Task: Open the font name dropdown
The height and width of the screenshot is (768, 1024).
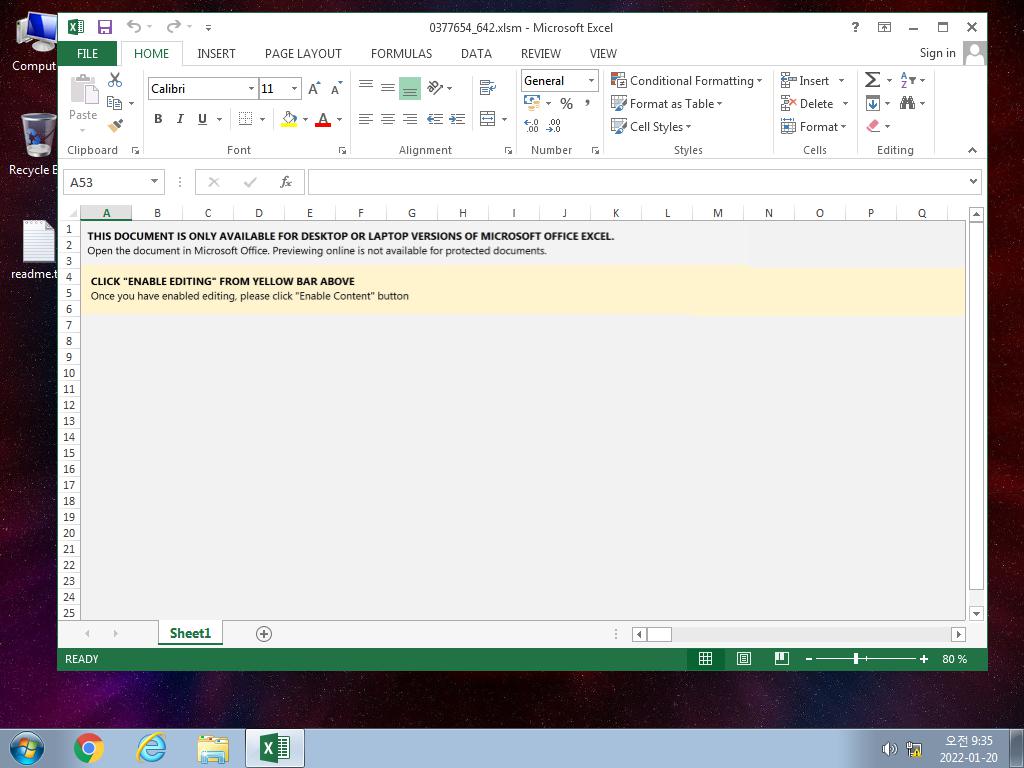Action: coord(251,88)
